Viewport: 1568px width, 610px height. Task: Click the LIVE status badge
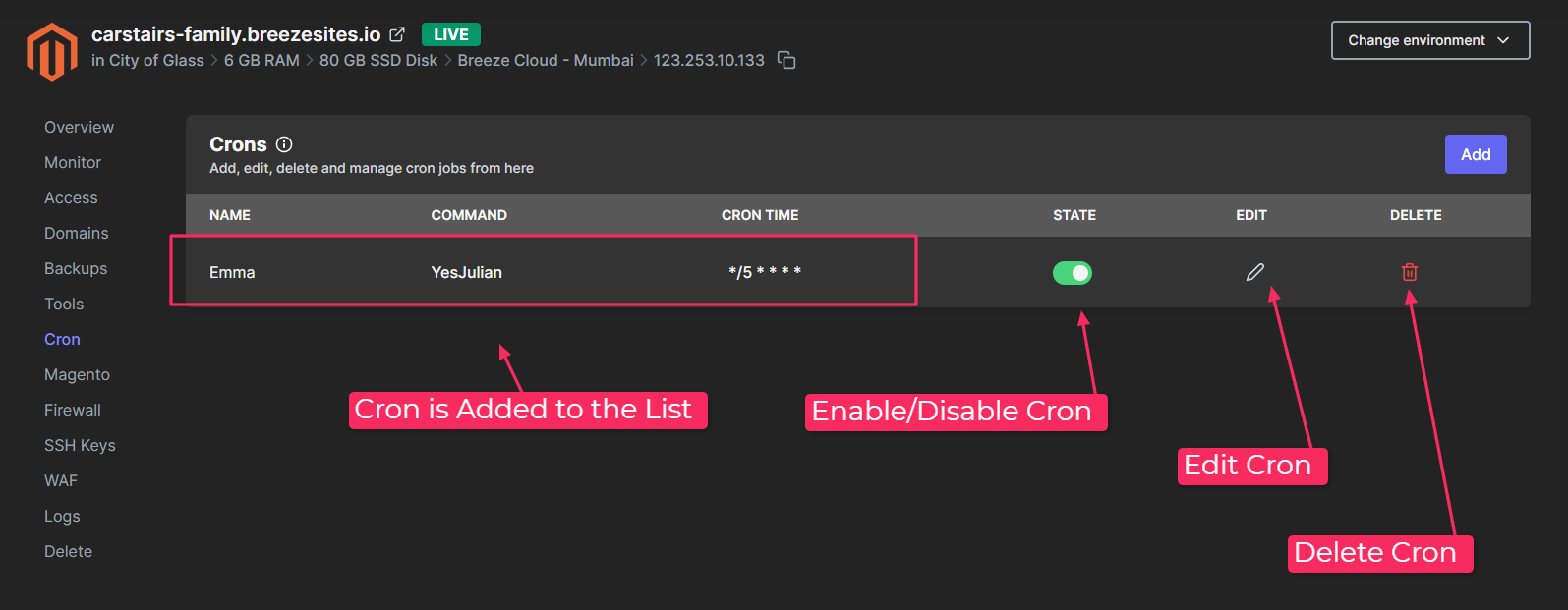451,34
